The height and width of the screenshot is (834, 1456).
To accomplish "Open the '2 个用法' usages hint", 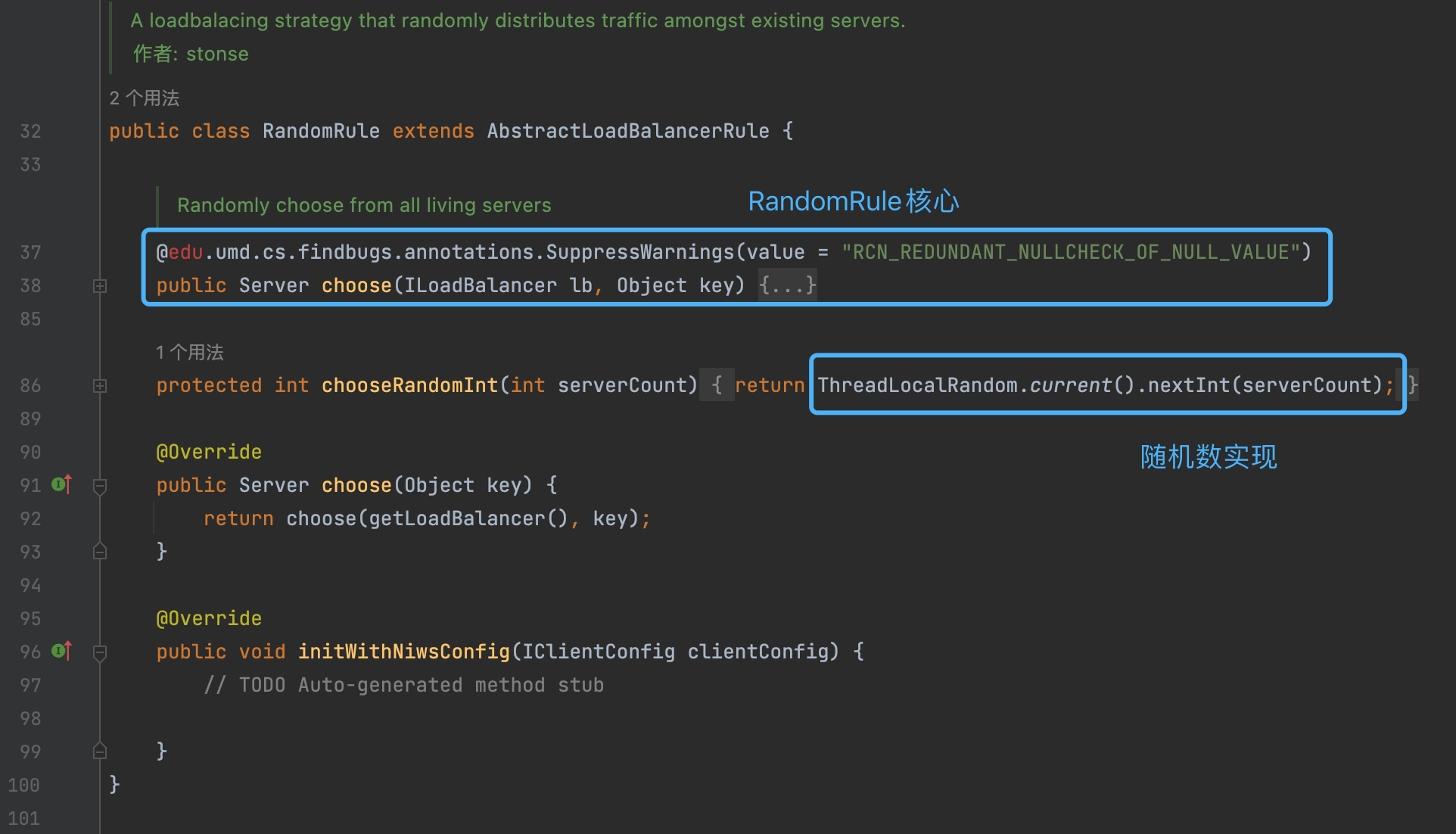I will [x=145, y=98].
